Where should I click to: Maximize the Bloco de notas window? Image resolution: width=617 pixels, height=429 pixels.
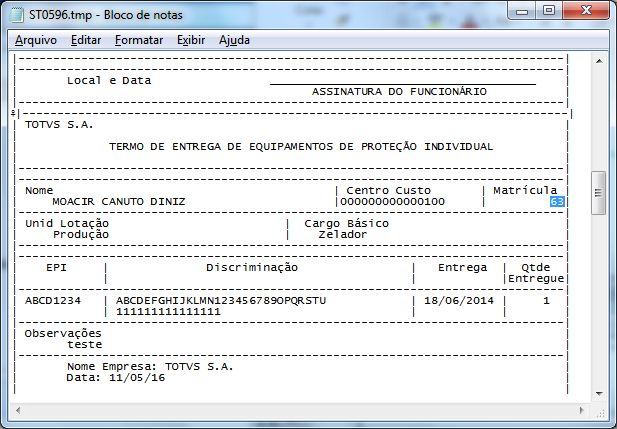(x=549, y=11)
